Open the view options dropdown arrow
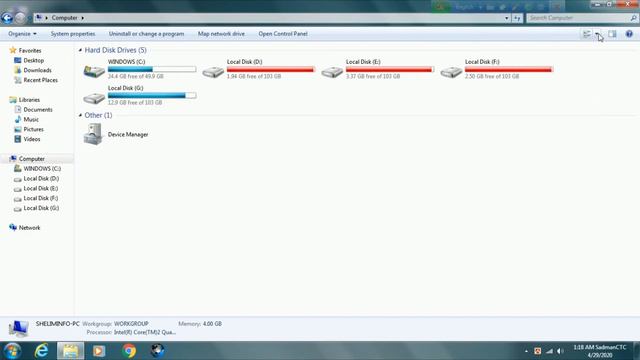Image resolution: width=640 pixels, height=360 pixels. pos(597,34)
